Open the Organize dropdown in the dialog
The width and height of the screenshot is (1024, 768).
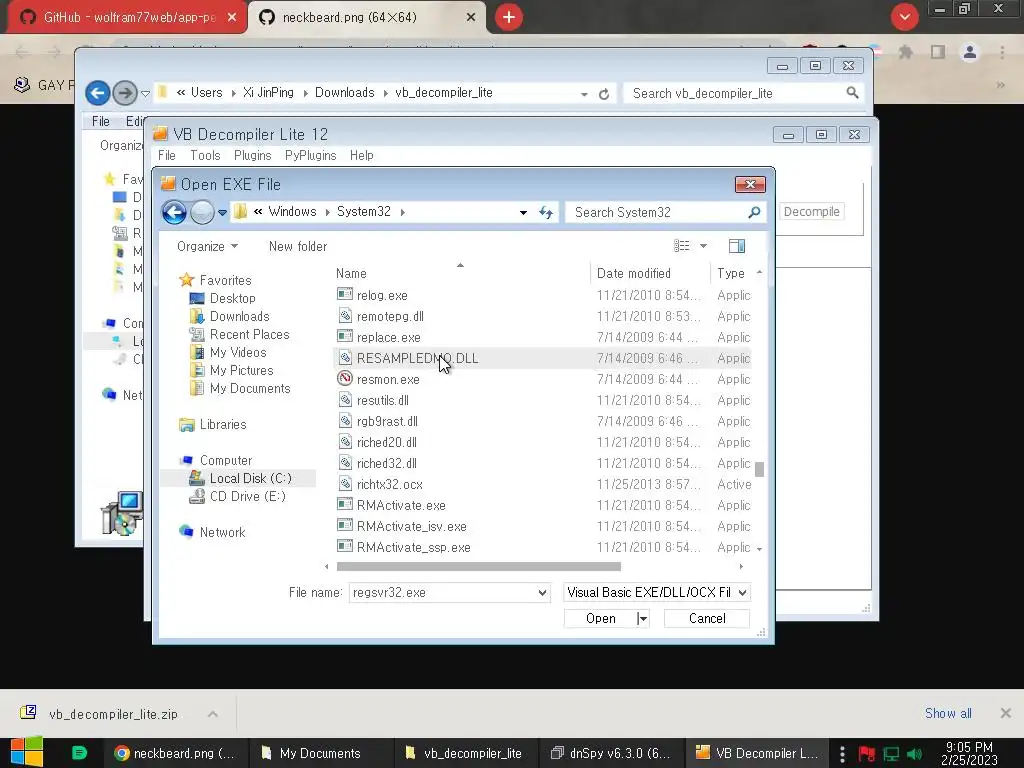207,246
